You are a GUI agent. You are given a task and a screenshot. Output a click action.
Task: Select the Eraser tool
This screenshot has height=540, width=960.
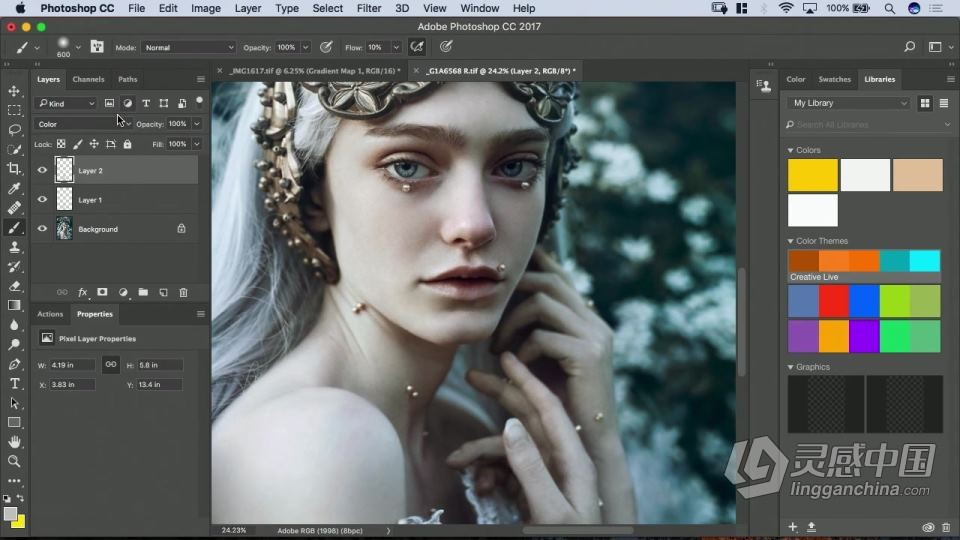coord(14,286)
